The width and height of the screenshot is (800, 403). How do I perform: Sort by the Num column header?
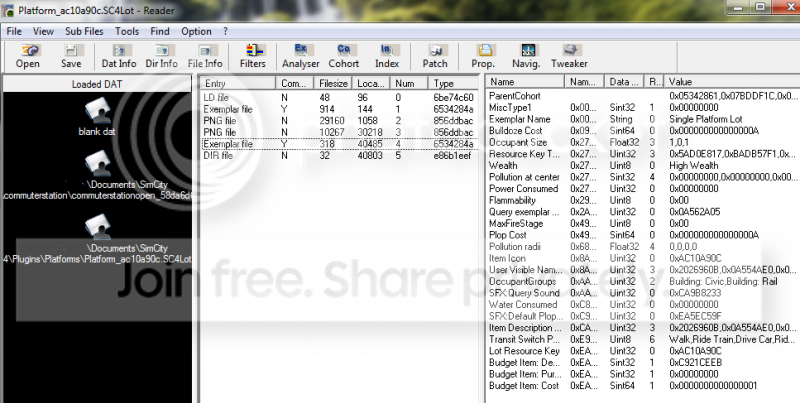point(409,83)
